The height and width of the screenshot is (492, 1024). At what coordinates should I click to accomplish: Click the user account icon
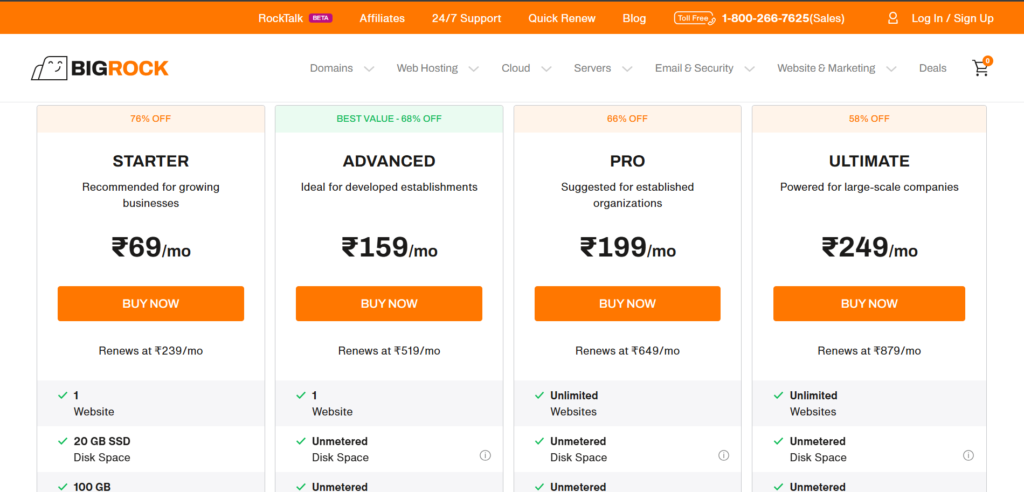(x=893, y=18)
